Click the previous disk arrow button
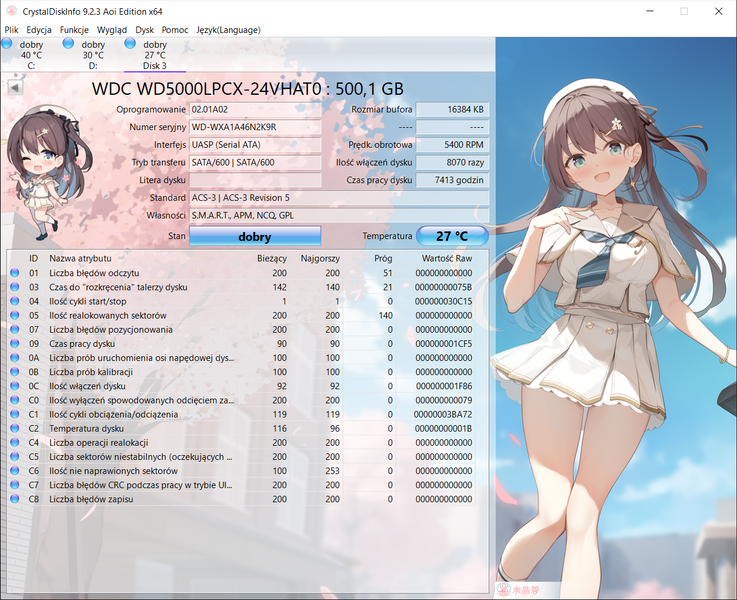Screen dimensions: 737x600 tap(15, 87)
